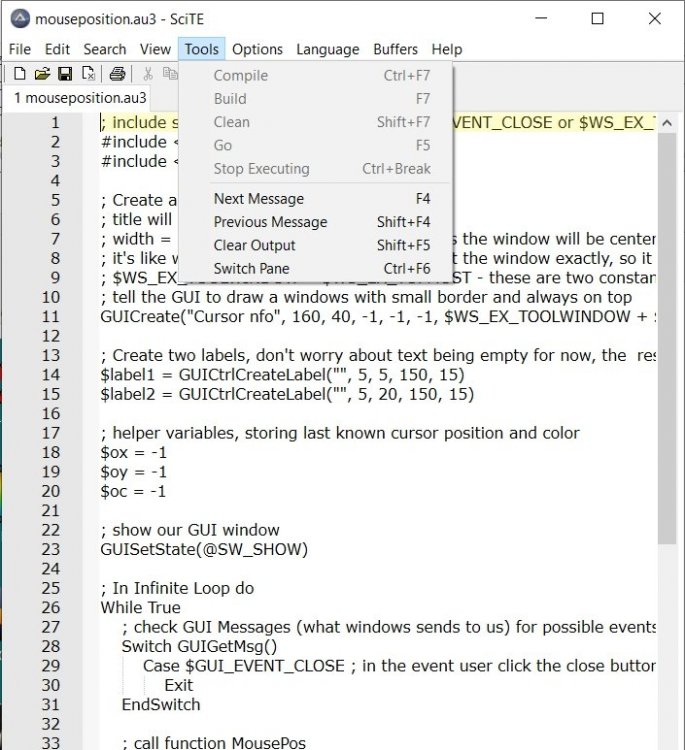Minimize the SciTE window
685x750 pixels.
541,18
